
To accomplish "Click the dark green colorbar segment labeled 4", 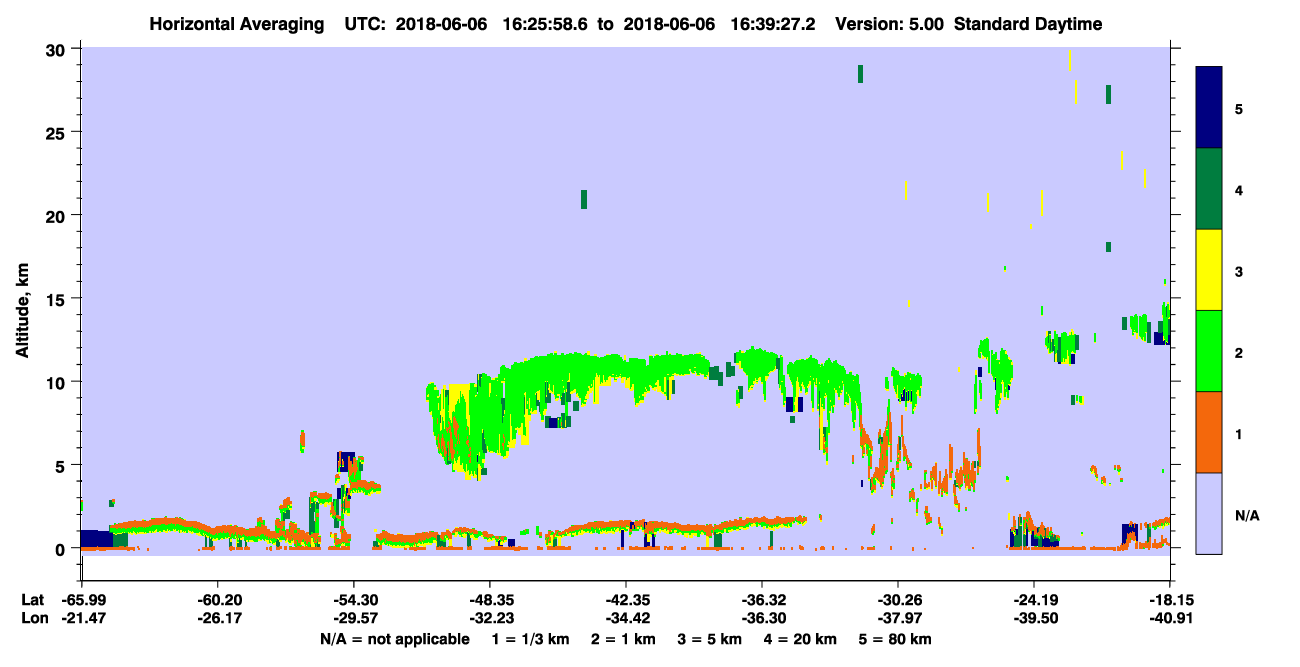I will [x=1209, y=189].
